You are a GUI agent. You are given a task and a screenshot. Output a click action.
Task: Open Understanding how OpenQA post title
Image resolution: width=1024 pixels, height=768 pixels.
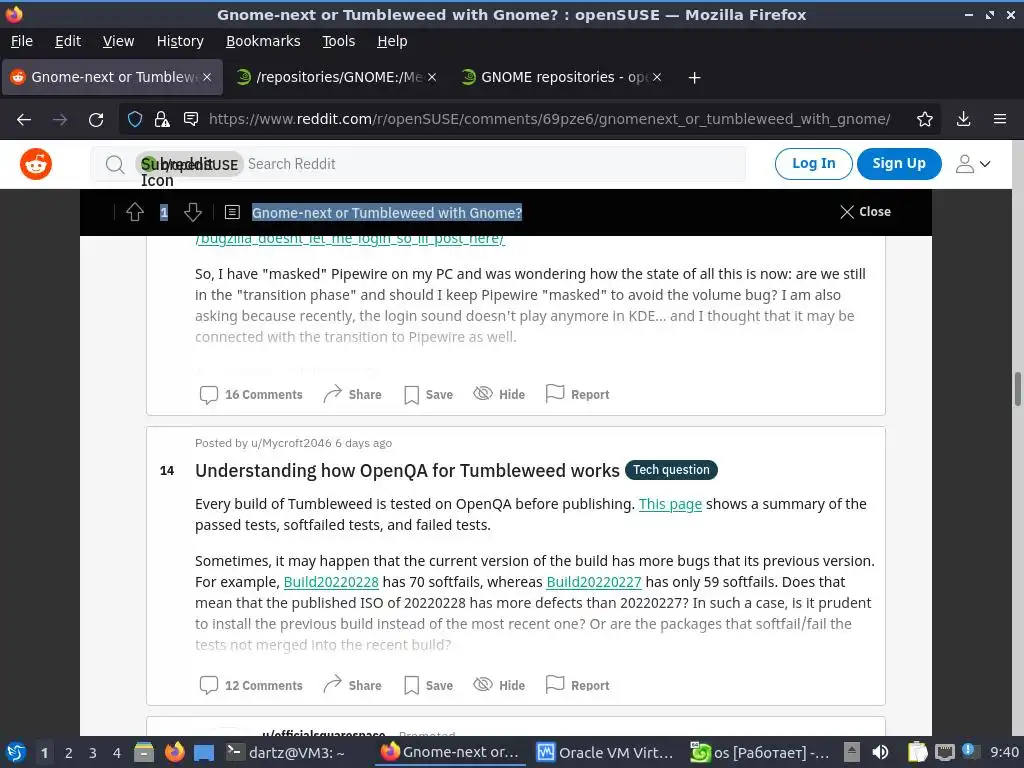point(407,471)
